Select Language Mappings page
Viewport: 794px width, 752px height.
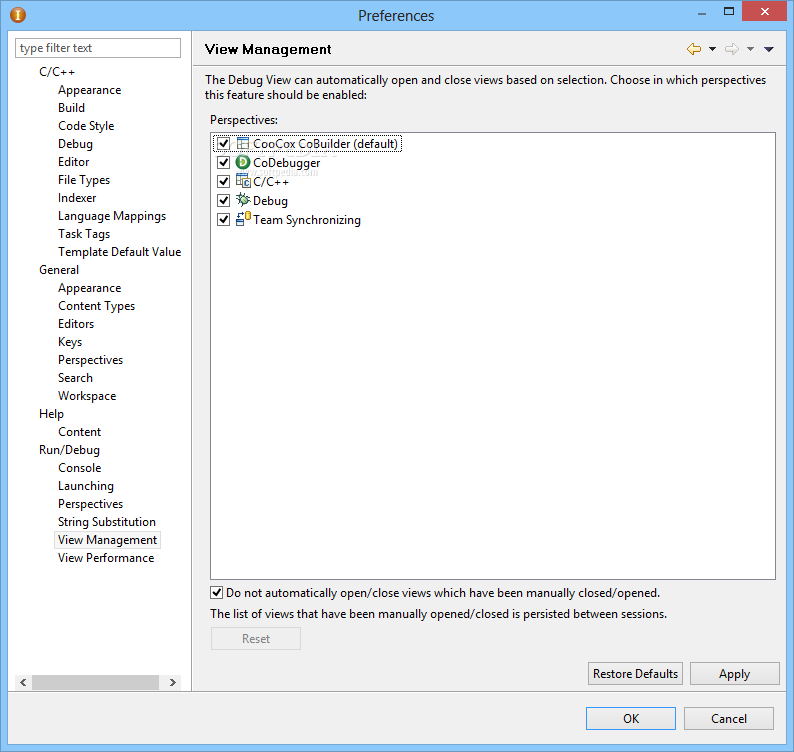click(112, 216)
